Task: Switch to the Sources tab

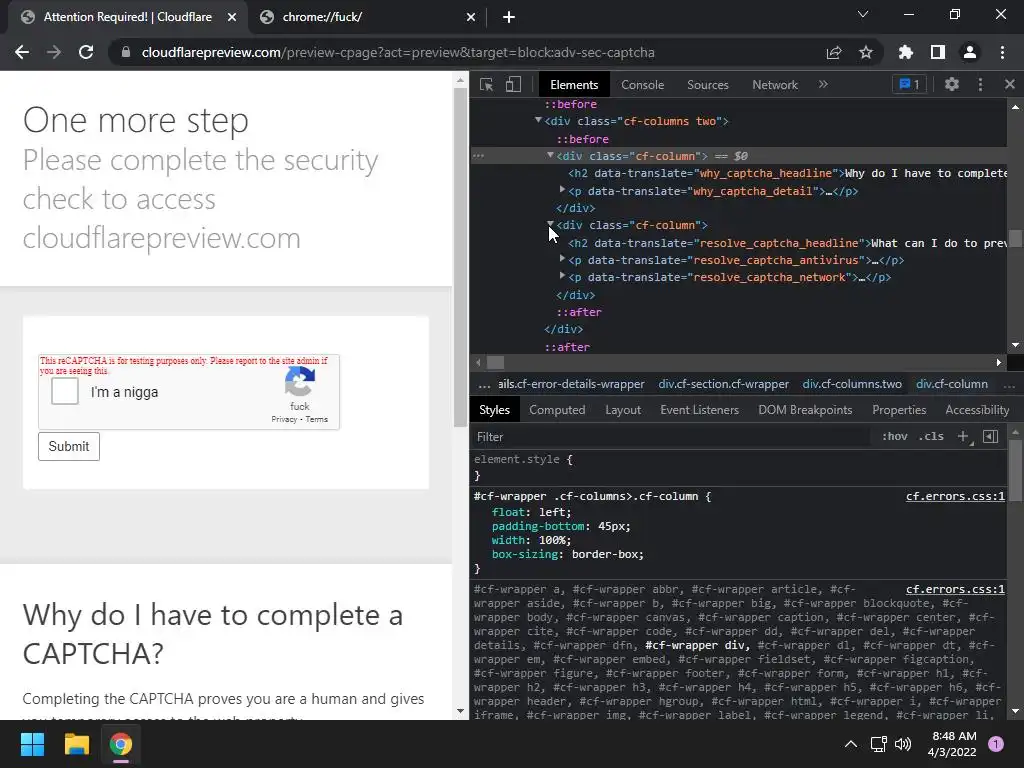Action: tap(707, 84)
